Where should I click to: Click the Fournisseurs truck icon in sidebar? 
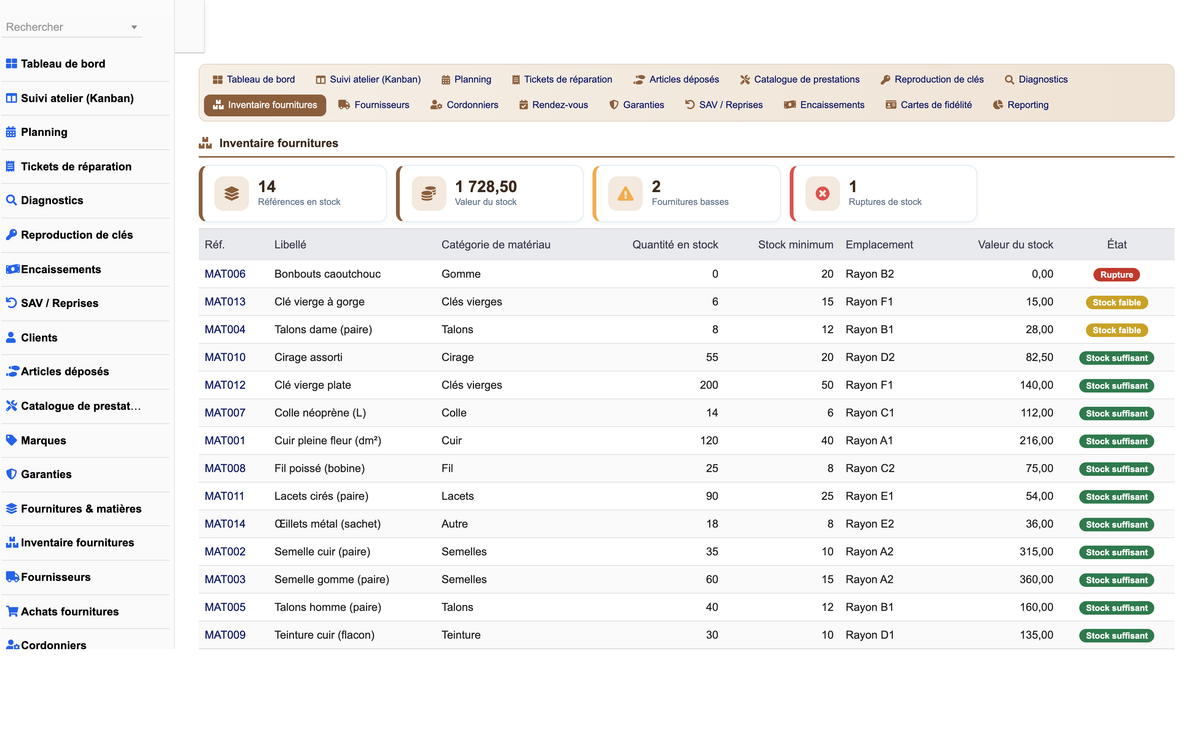[x=13, y=577]
